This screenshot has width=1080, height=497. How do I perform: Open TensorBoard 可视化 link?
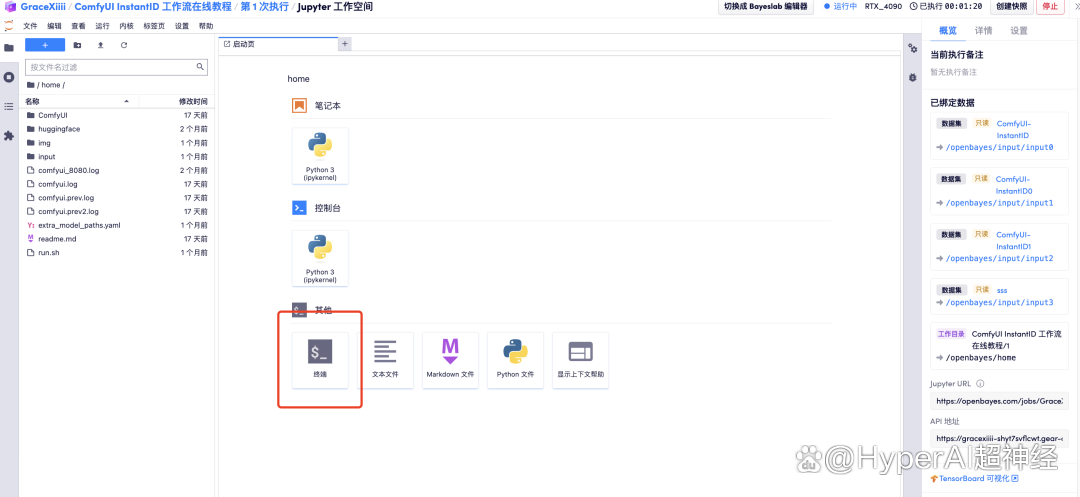pos(974,478)
